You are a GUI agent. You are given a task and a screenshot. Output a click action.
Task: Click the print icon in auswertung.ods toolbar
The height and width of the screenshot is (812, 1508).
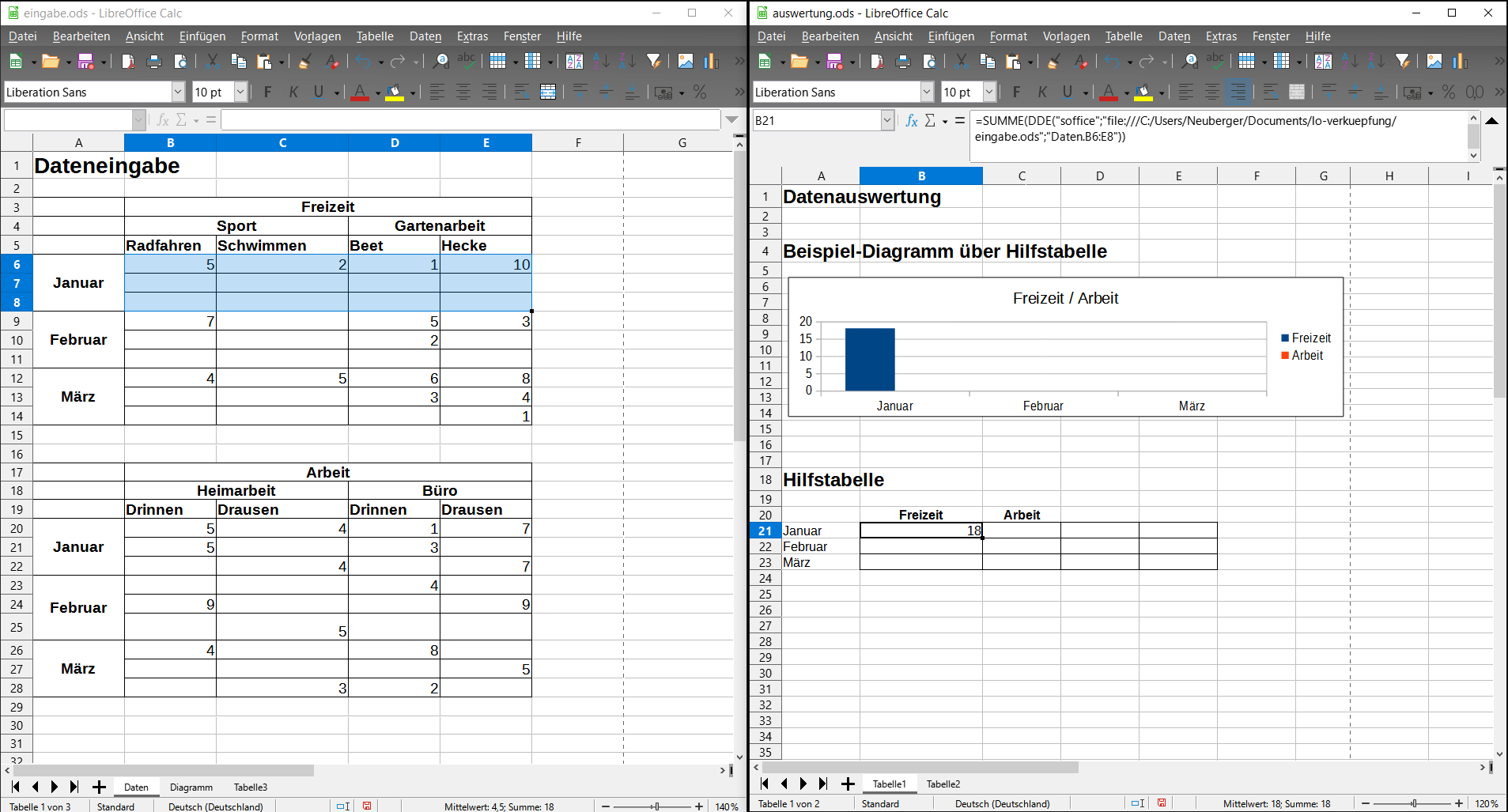pos(902,62)
